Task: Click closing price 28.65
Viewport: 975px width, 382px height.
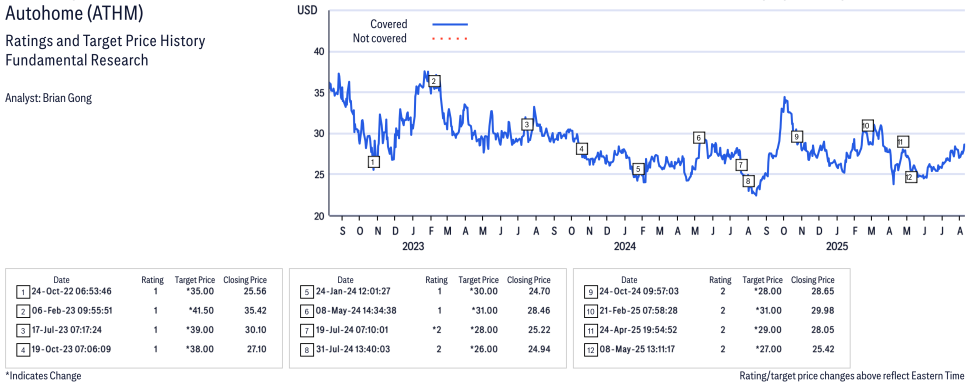Action: pos(823,291)
